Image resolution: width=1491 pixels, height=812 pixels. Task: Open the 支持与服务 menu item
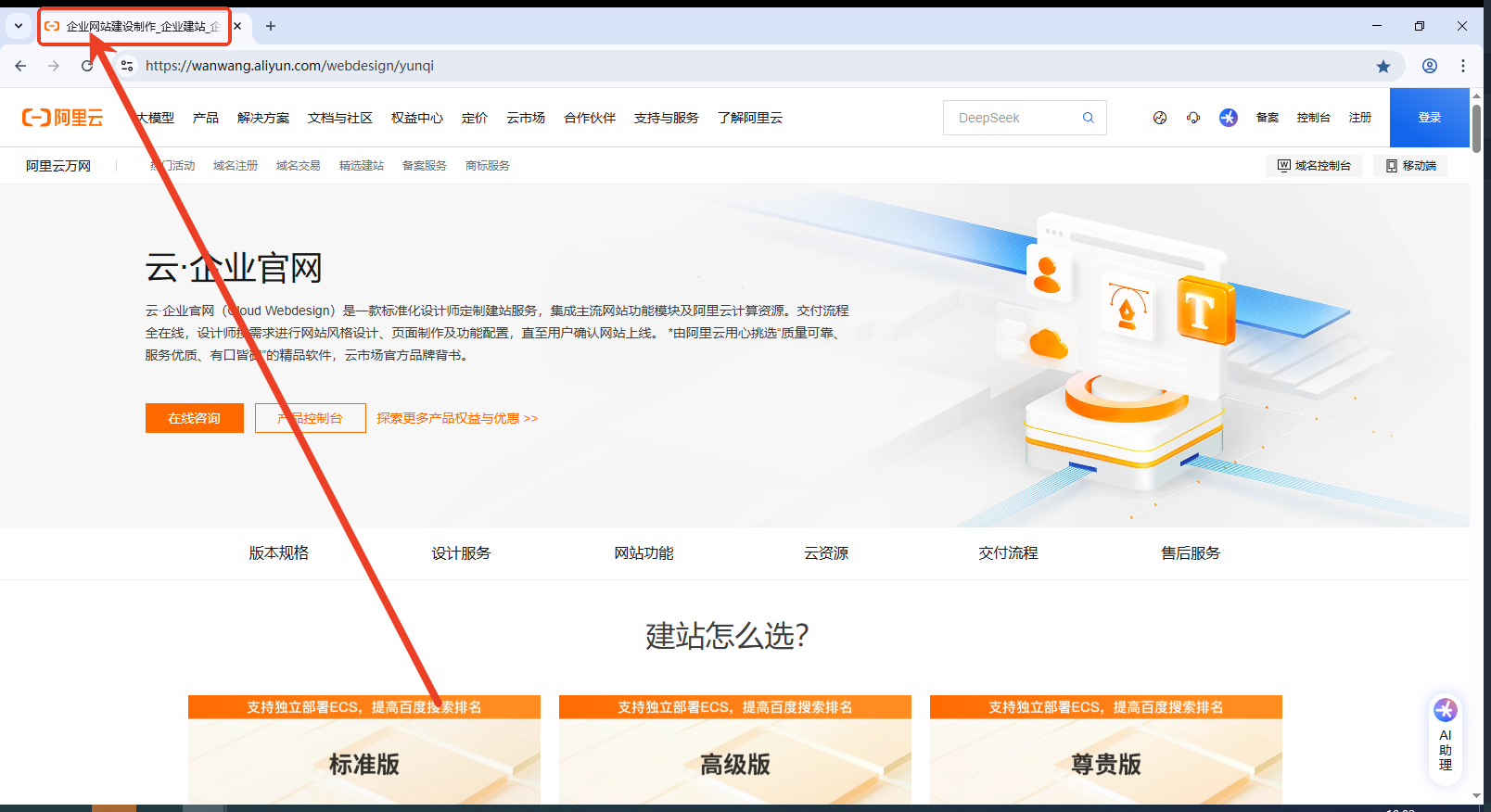(x=667, y=118)
